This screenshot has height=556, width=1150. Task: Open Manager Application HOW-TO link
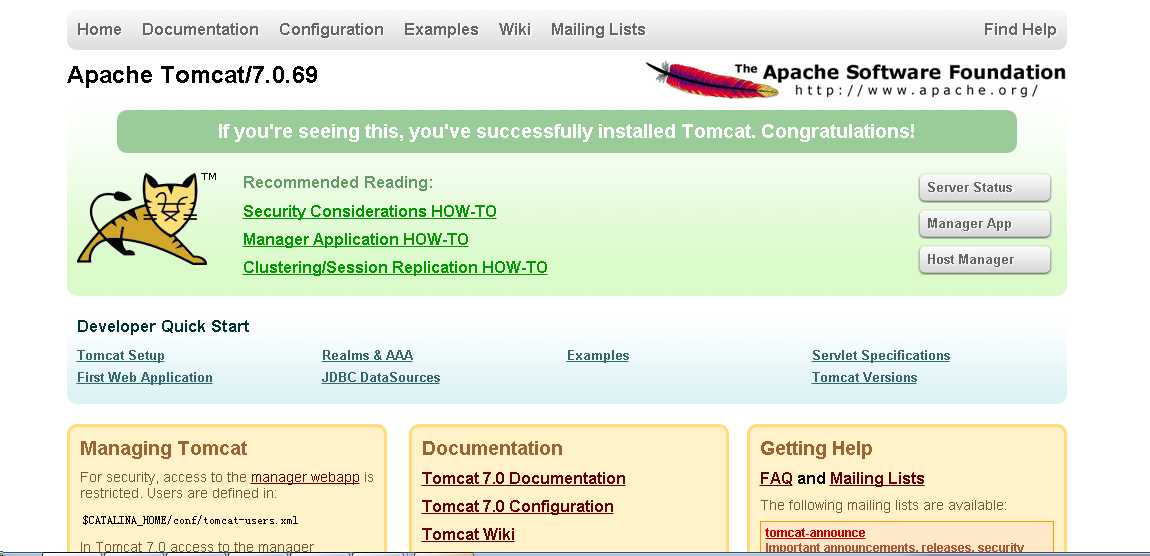click(356, 239)
